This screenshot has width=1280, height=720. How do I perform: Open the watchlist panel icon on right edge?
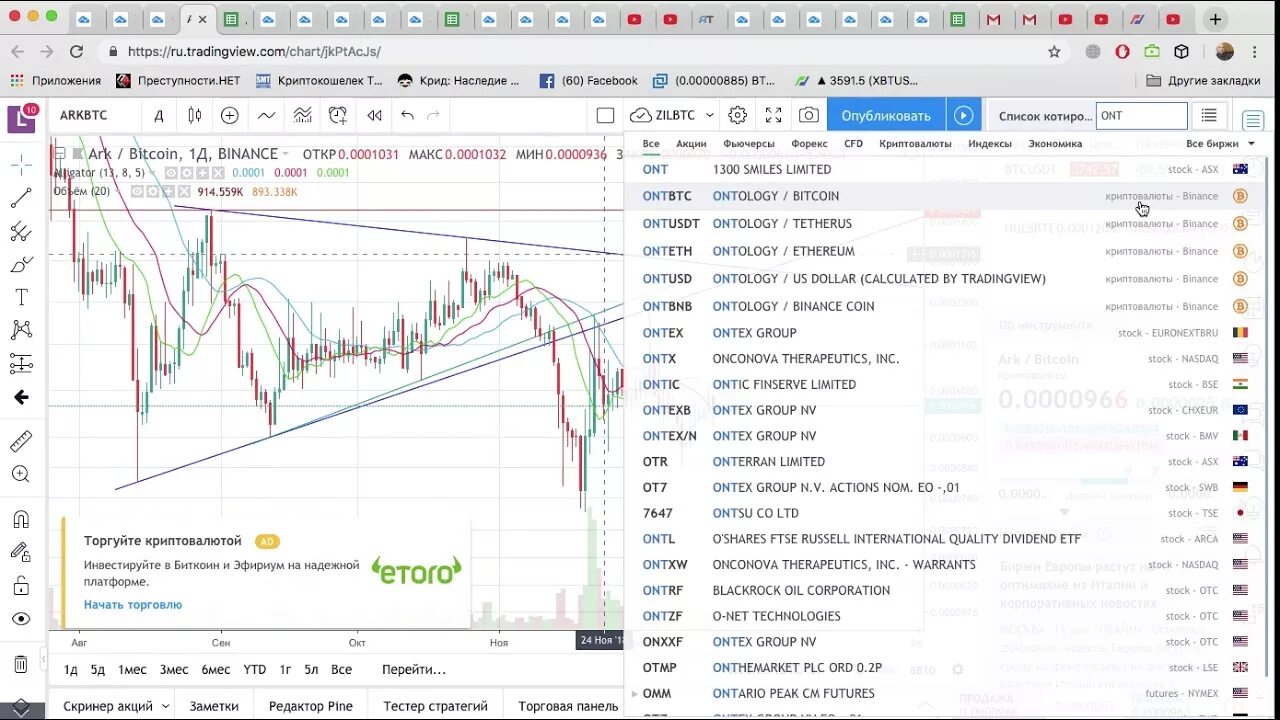click(x=1253, y=121)
